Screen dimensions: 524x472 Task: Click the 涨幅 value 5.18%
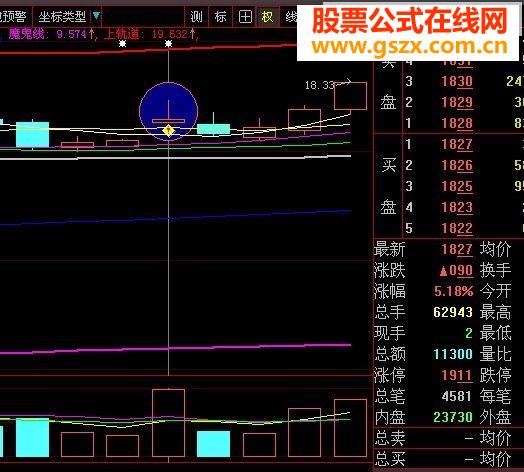click(453, 291)
